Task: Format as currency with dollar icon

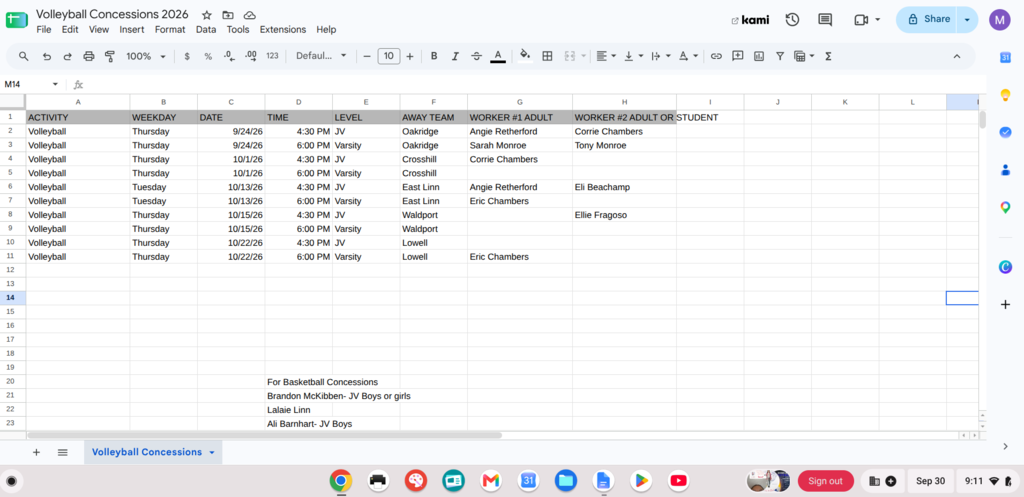Action: [187, 56]
